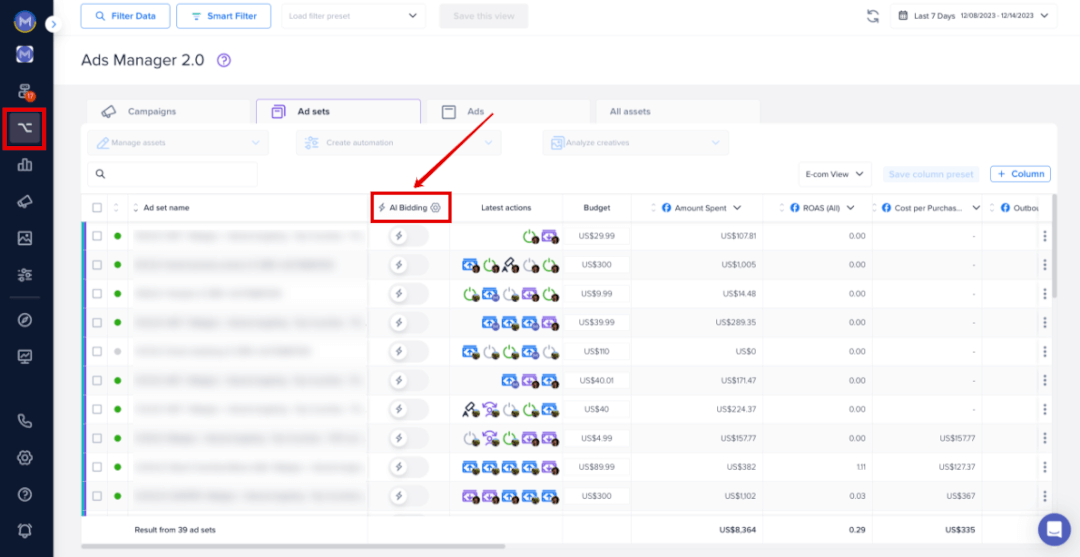Click the US$8,364 total amount spent
This screenshot has width=1080, height=557.
pos(737,529)
